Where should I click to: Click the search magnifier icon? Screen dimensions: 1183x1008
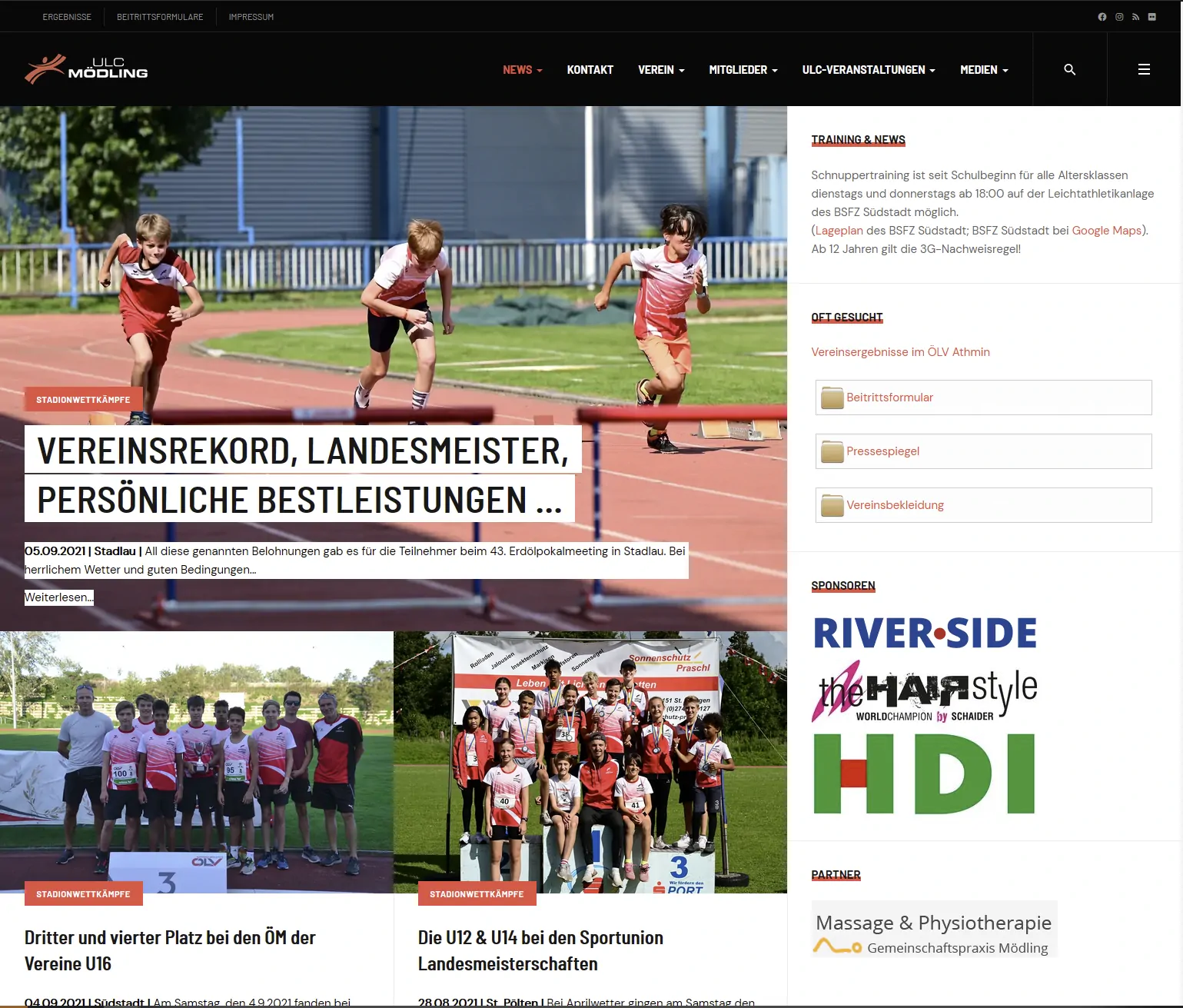[1069, 69]
